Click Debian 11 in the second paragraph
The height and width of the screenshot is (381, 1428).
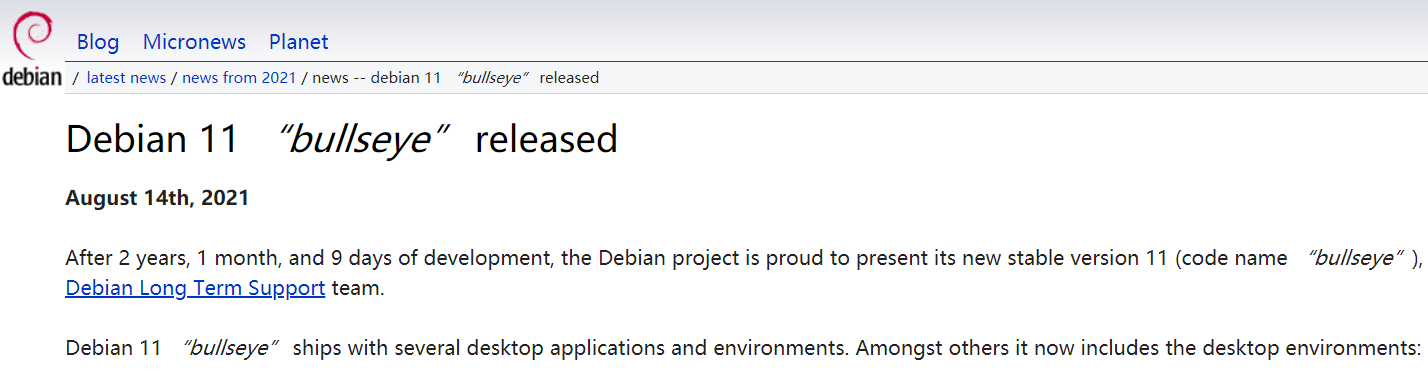[113, 348]
